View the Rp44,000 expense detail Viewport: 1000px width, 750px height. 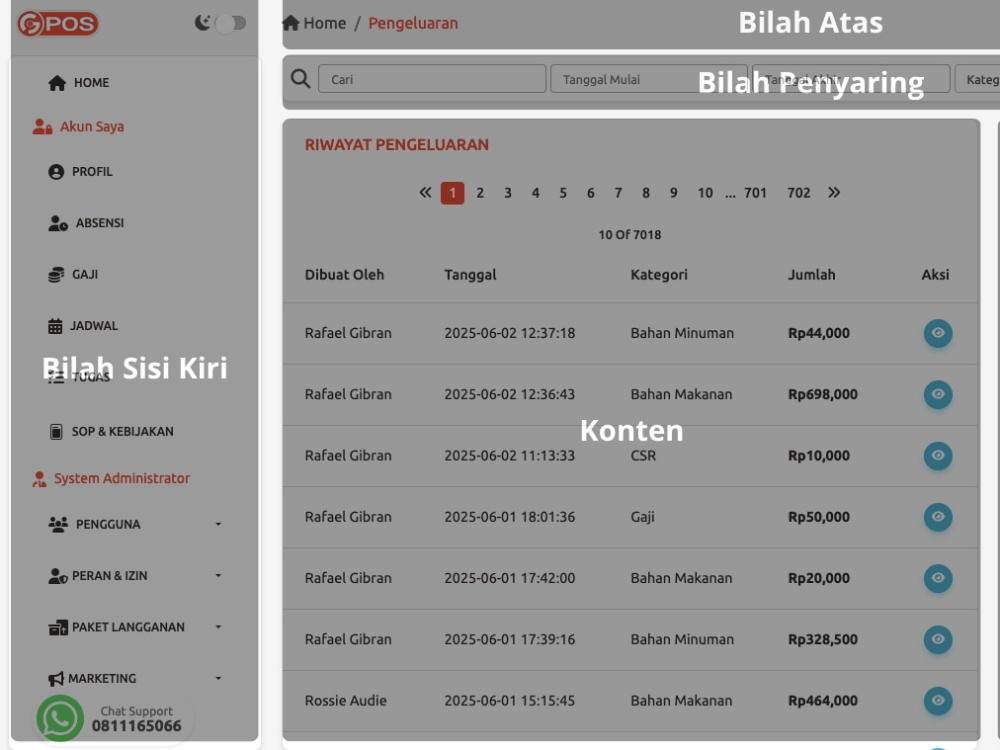[x=938, y=333]
